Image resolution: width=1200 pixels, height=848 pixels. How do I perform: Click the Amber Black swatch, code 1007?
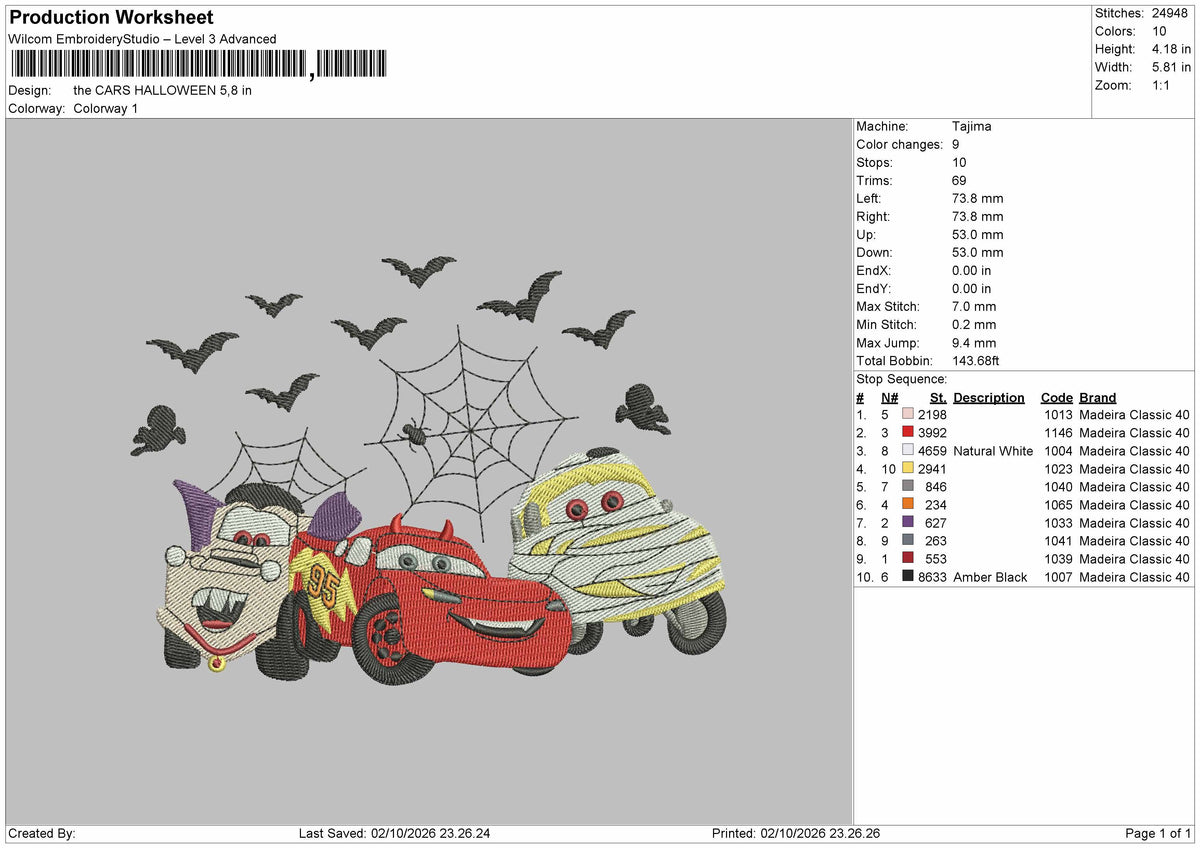pos(908,577)
